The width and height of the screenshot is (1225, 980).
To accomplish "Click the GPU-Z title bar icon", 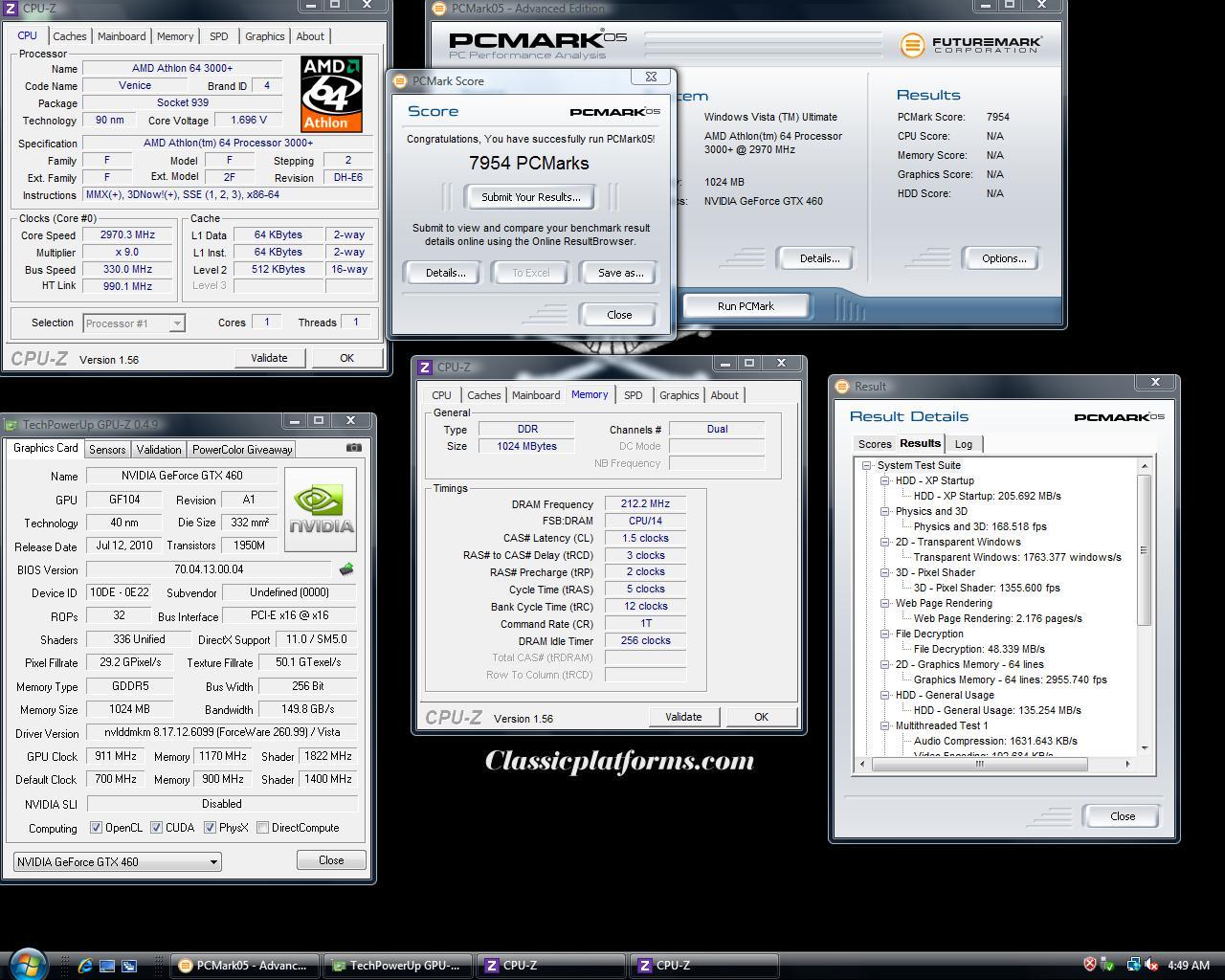I will point(11,424).
